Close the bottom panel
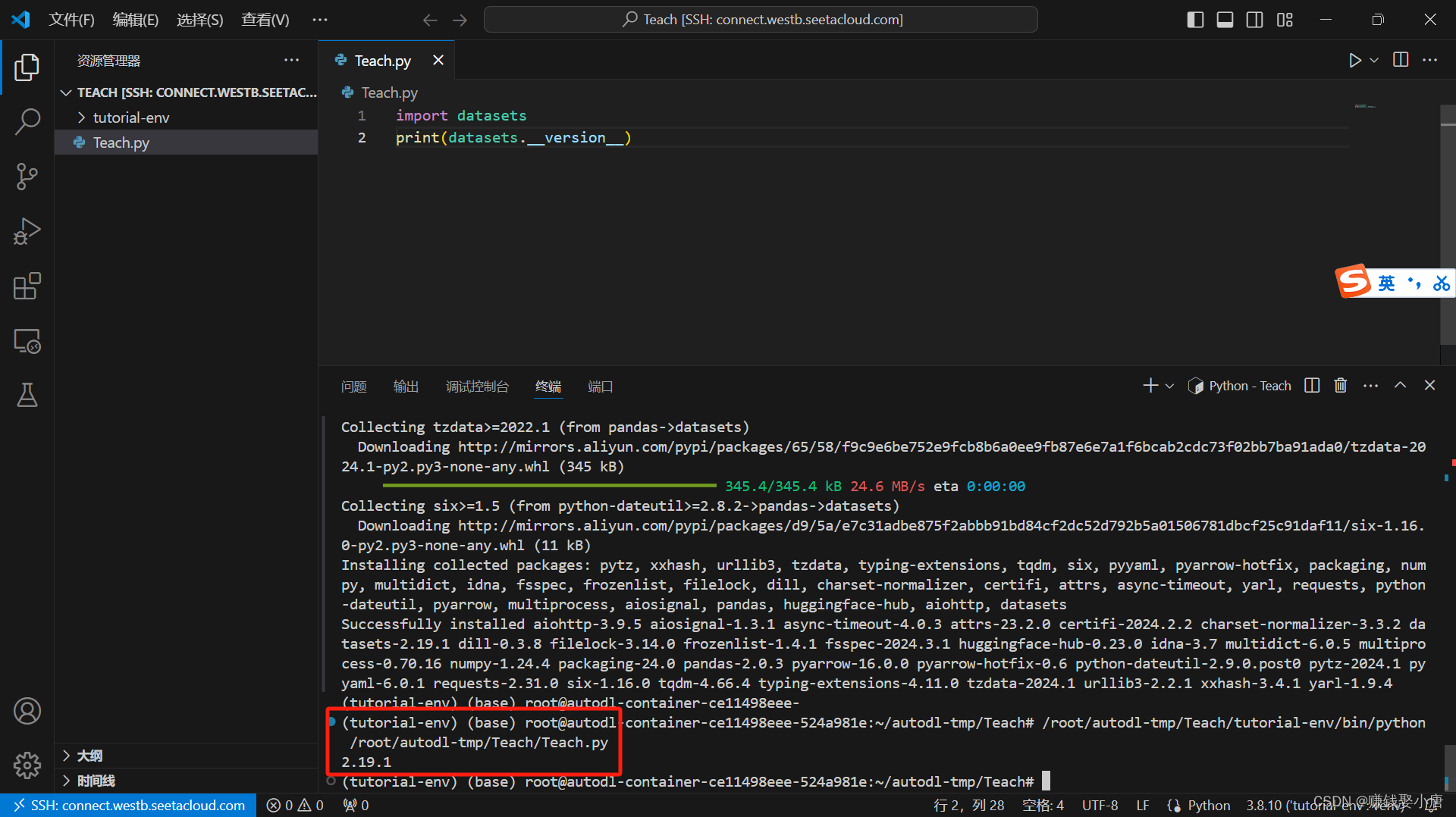The width and height of the screenshot is (1456, 817). point(1430,386)
